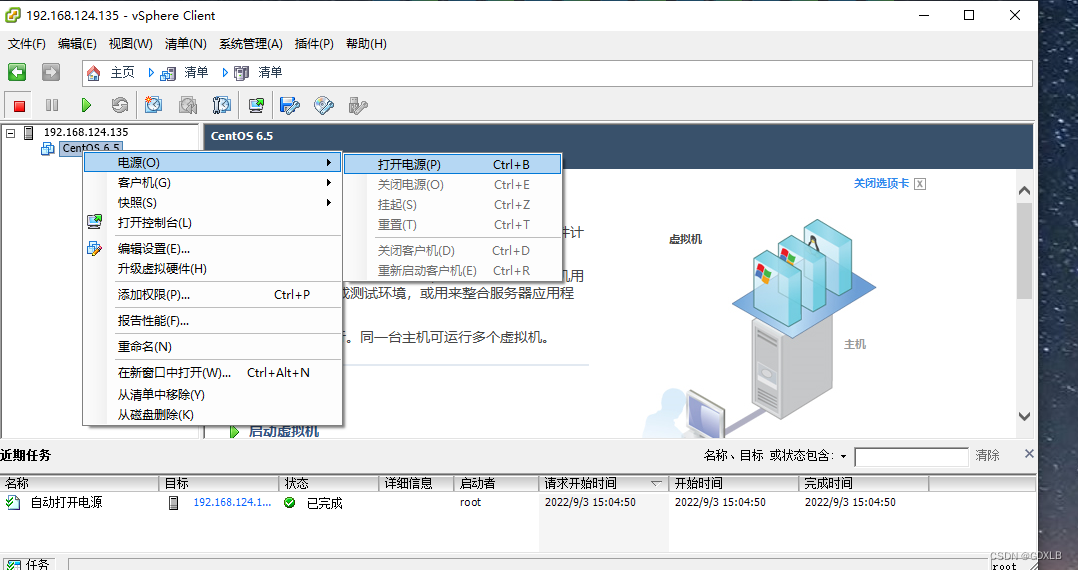Click the connect CD/DVD device icon
The image size is (1078, 570).
click(323, 105)
